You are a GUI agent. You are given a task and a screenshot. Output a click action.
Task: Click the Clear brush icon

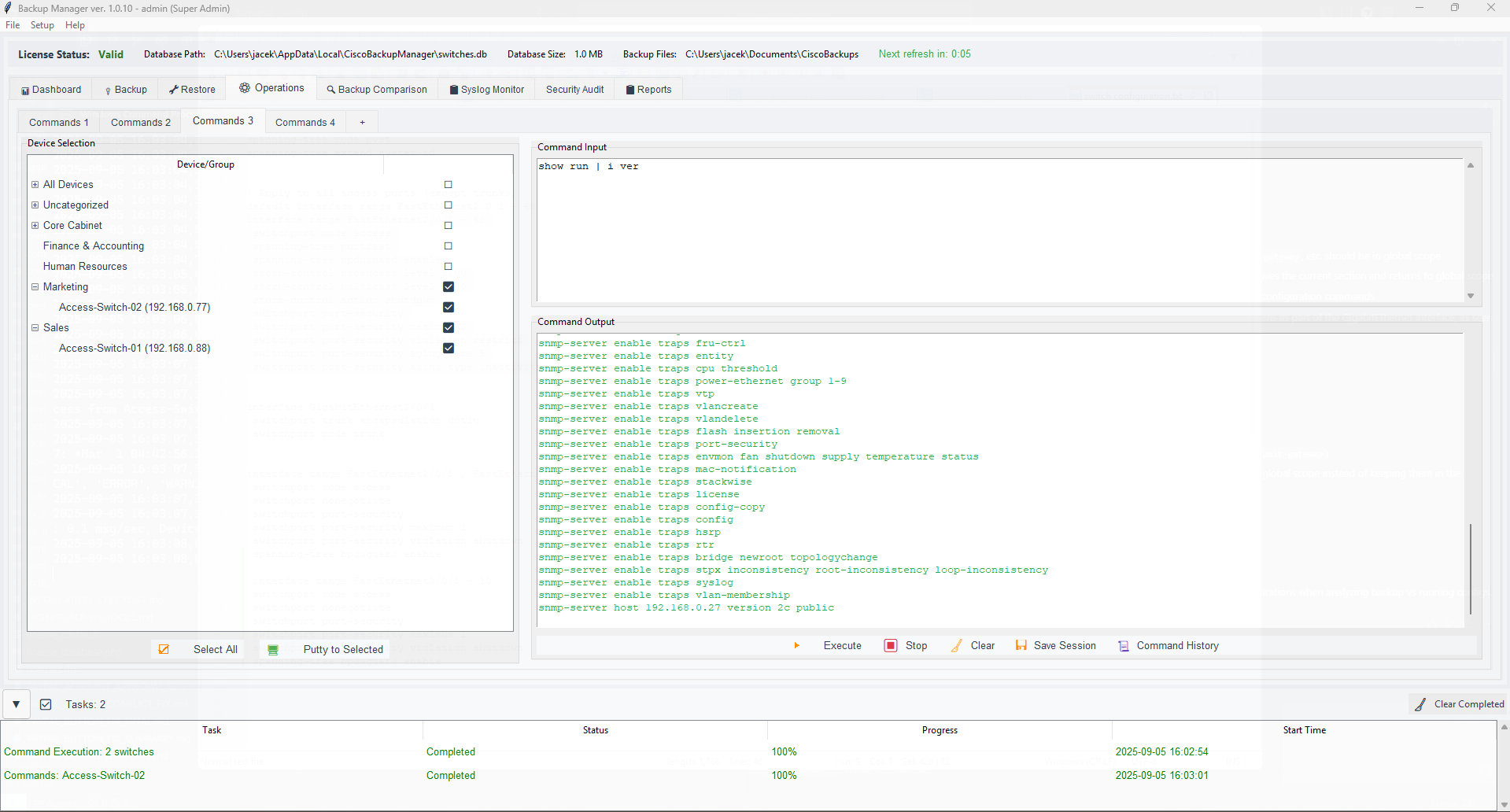957,645
